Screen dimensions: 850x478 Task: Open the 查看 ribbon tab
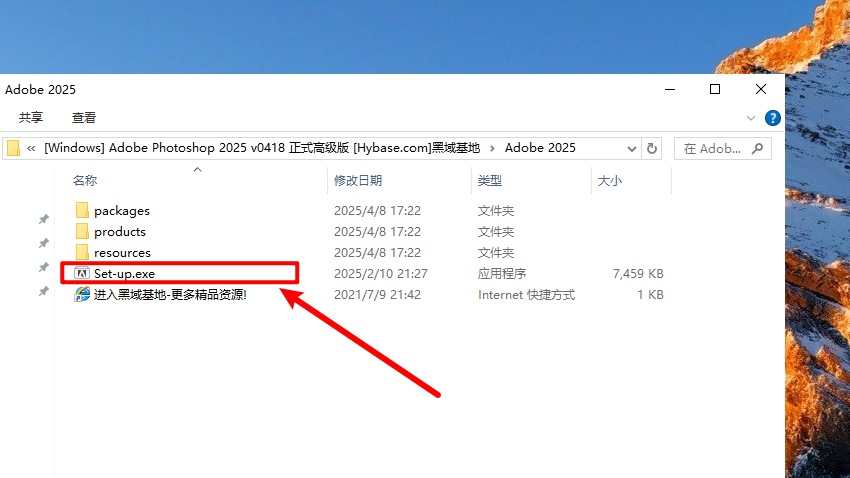coord(84,118)
